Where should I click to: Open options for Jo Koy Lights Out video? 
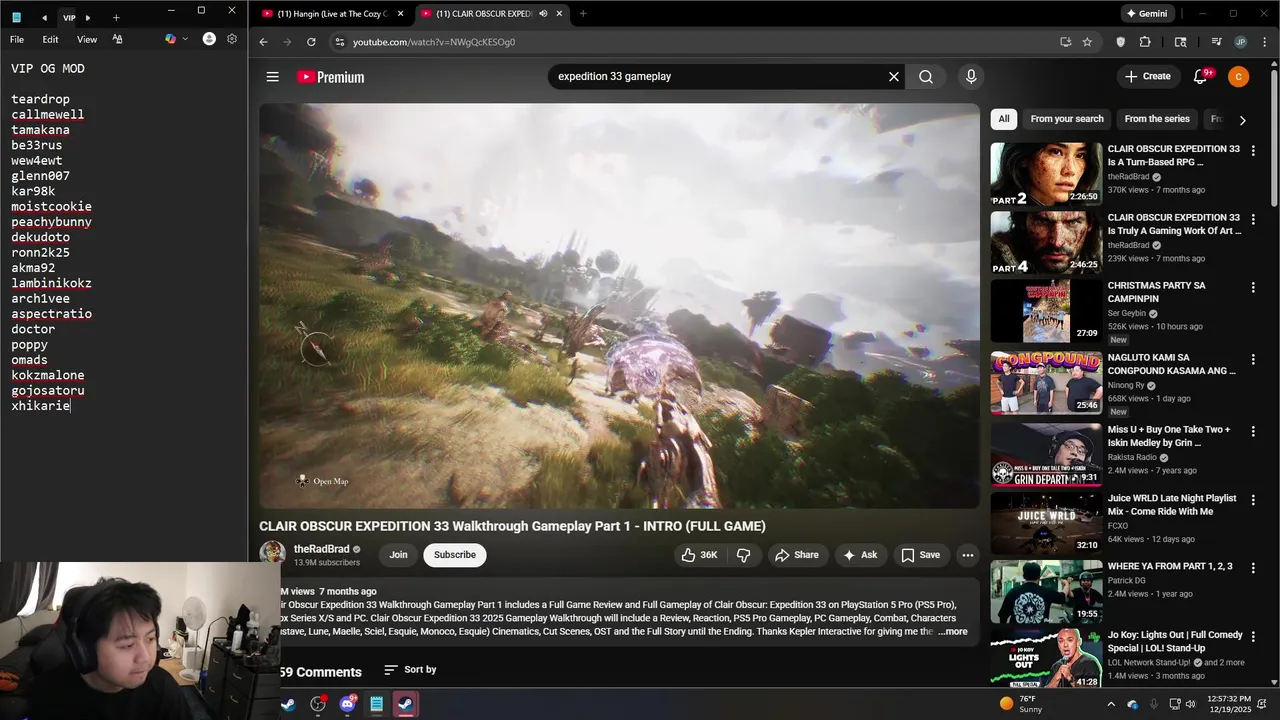click(1253, 636)
